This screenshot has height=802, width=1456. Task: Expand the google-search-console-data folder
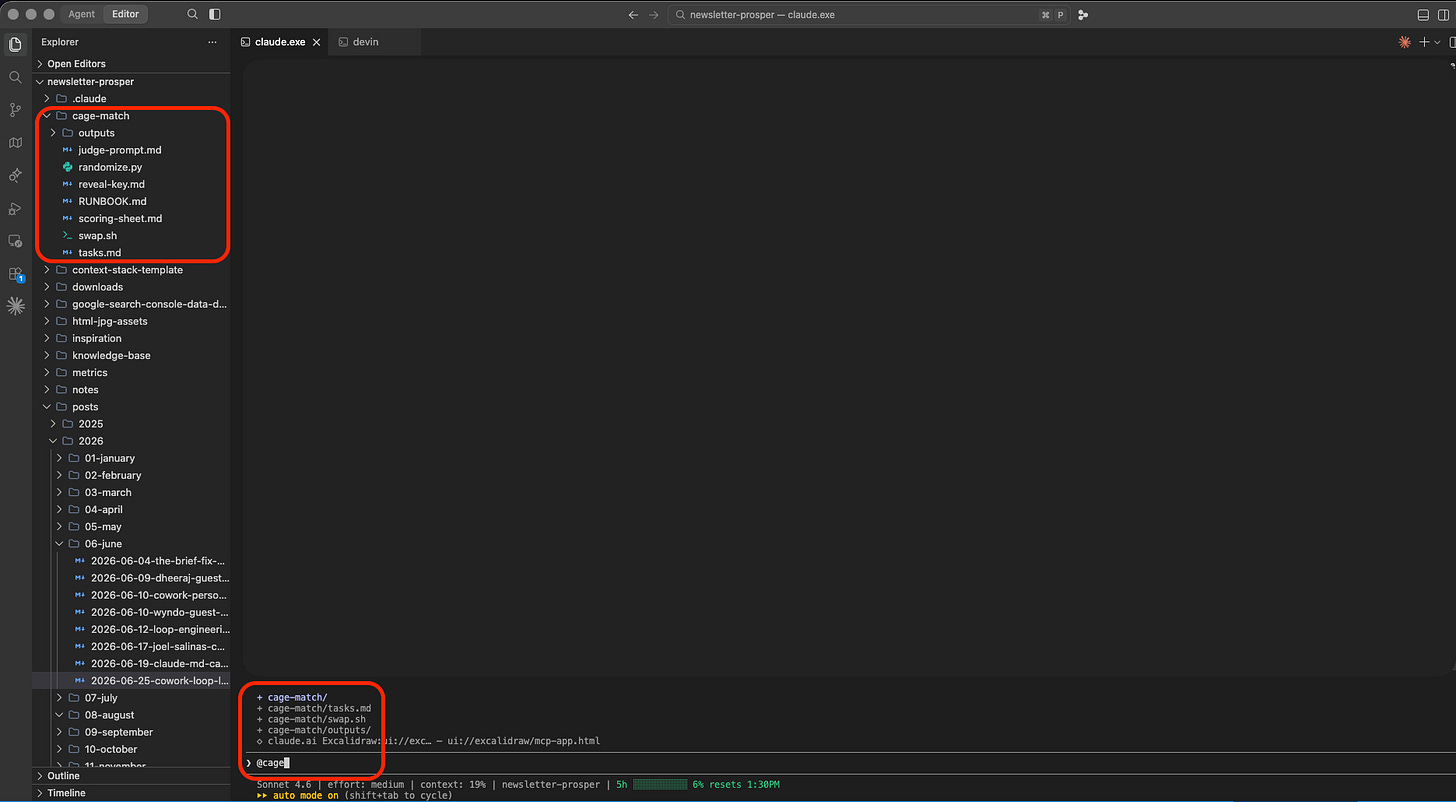pyautogui.click(x=131, y=303)
